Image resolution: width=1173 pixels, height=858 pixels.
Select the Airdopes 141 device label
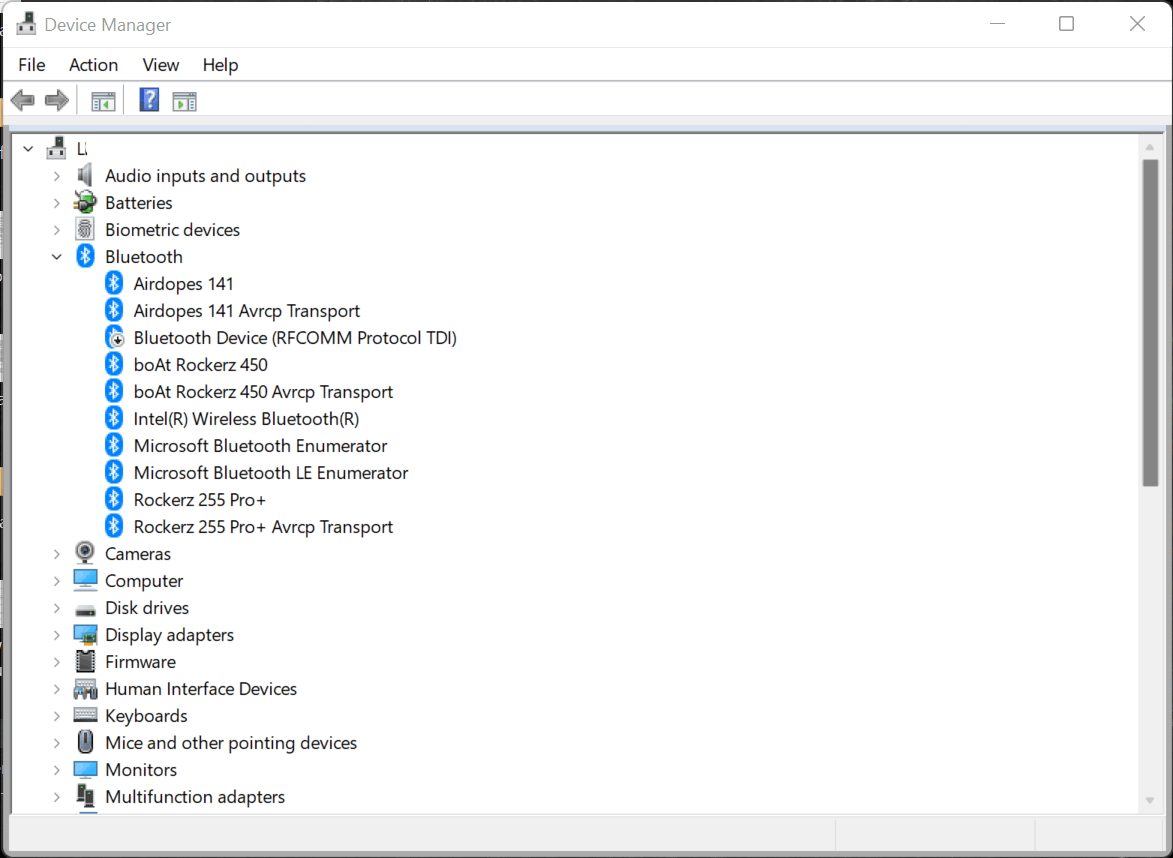pos(183,284)
